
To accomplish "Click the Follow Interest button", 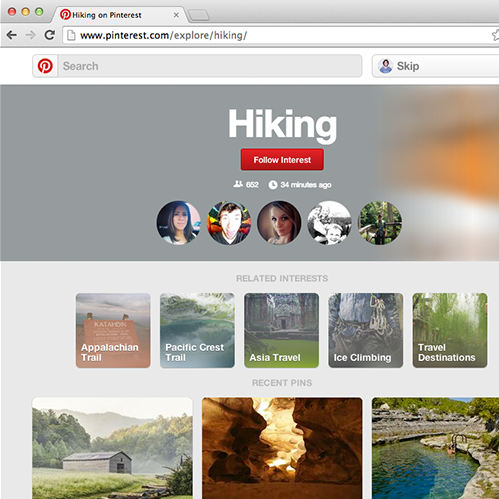I will pos(282,160).
